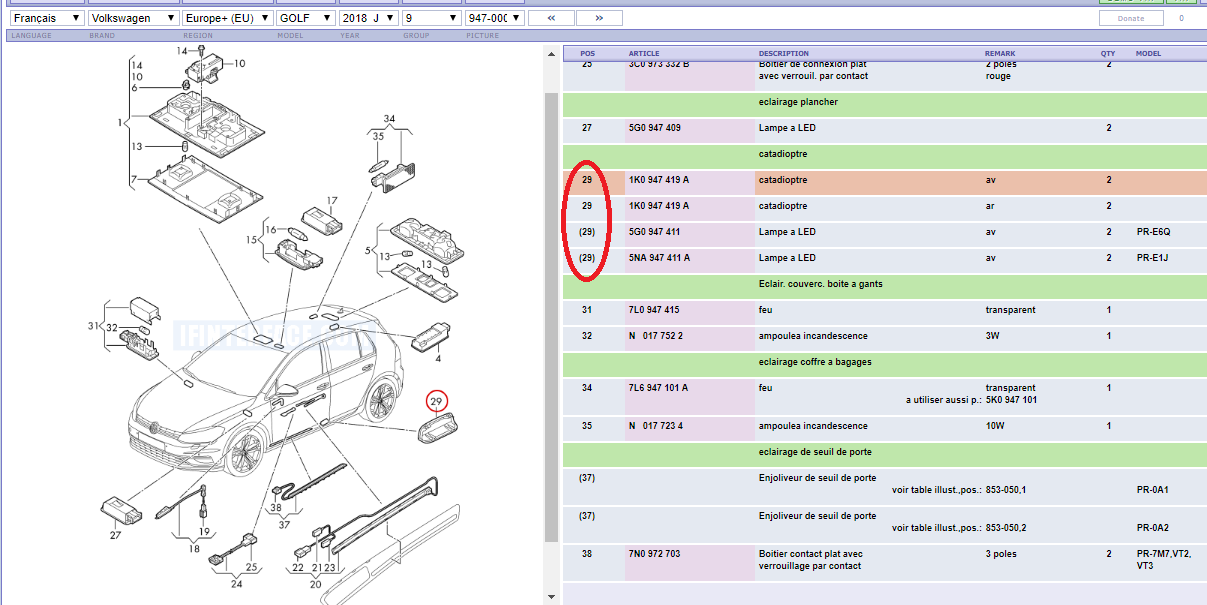Open the 2018 year dropdown
Screen dimensions: 1207x605
click(367, 18)
